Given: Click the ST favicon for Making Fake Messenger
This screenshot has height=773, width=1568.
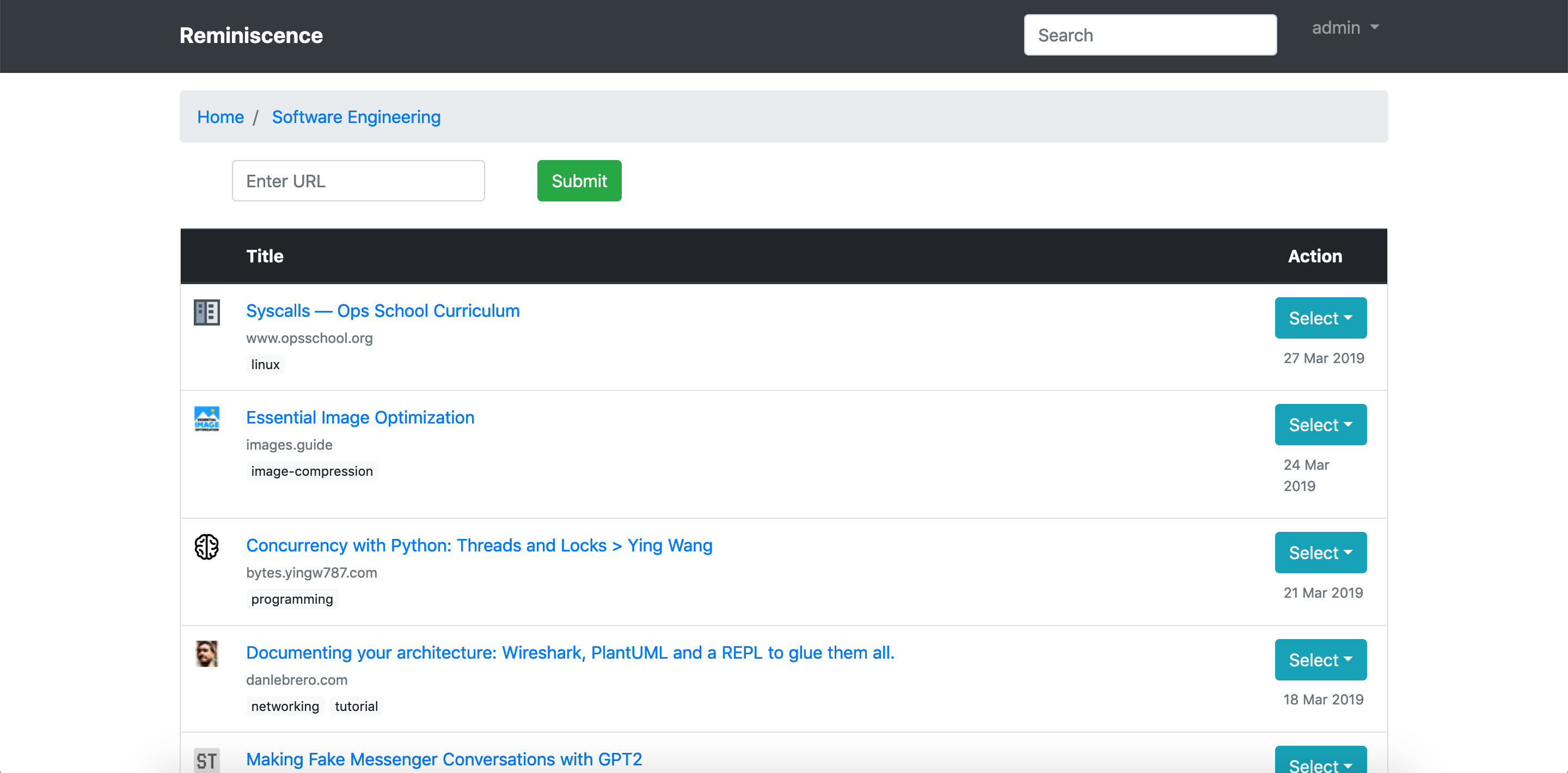Looking at the screenshot, I should tap(206, 760).
